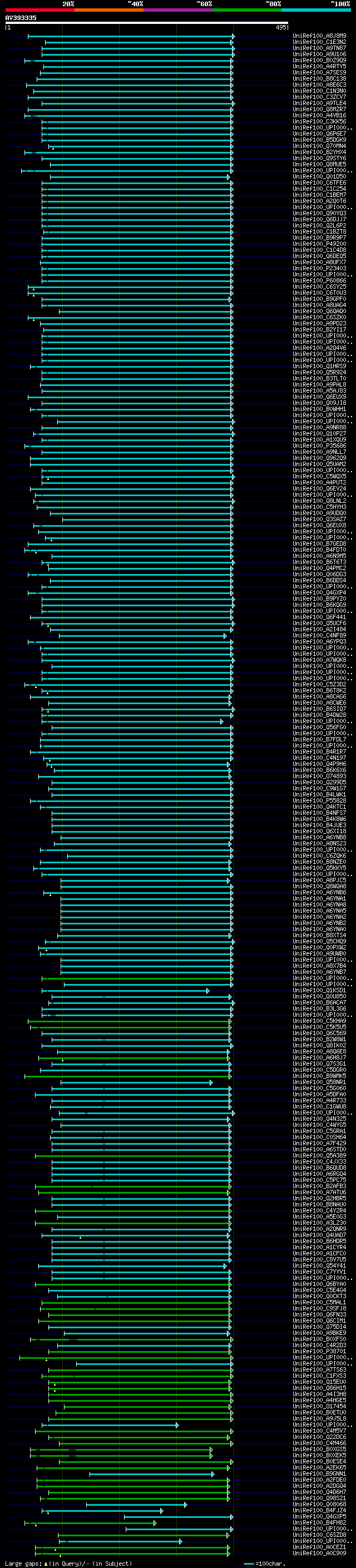Select hit label UniRef100_A0C909
This screenshot has height=1568, width=356.
tap(319, 1553)
